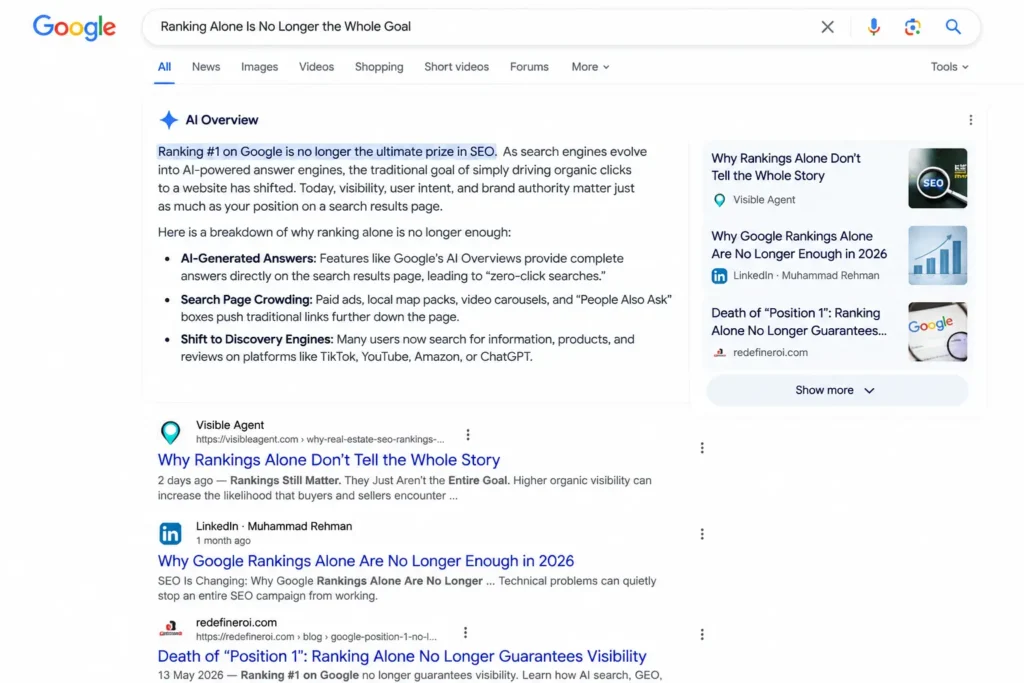Image resolution: width=1024 pixels, height=683 pixels.
Task: Switch to the News tab
Action: (206, 67)
